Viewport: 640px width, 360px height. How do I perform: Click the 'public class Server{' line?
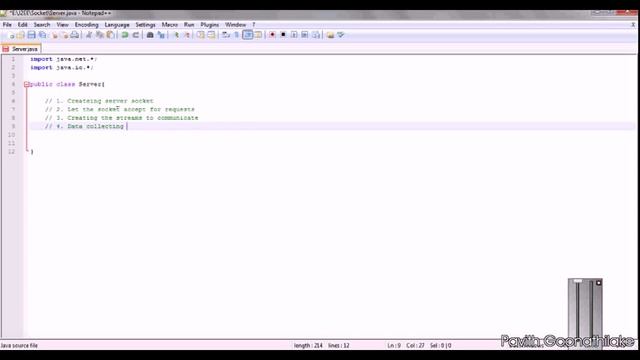(67, 84)
